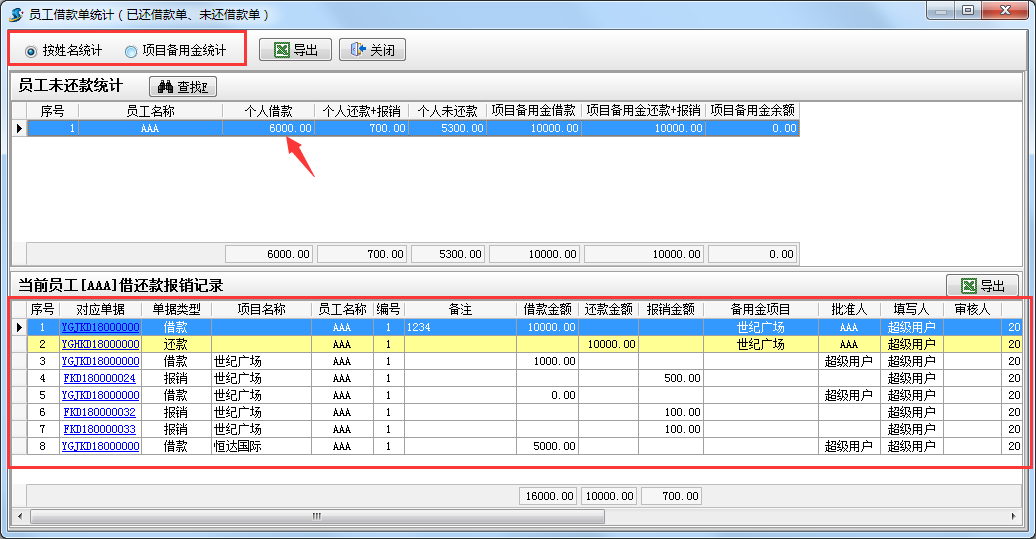Open link FKD180000024 in row 4
Screen dimensions: 1036x539
coord(100,378)
